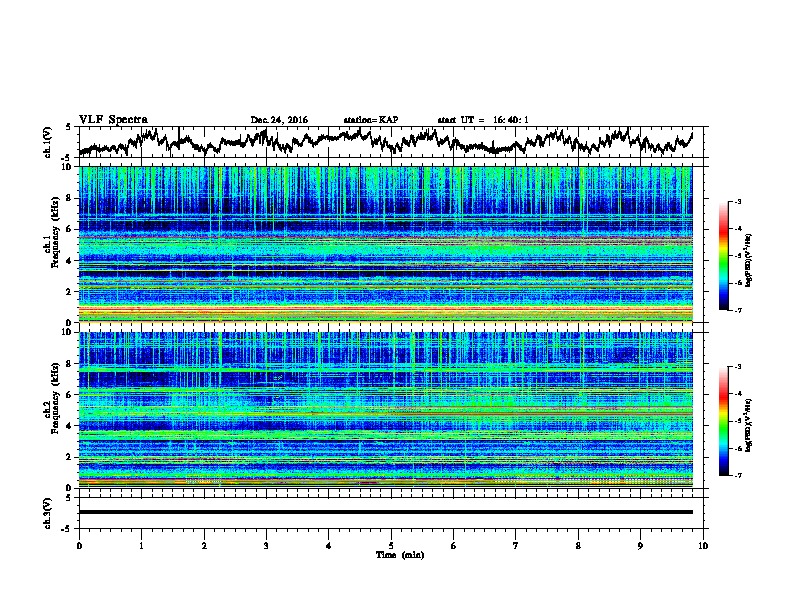Click time axis tick label "0"

tap(79, 546)
